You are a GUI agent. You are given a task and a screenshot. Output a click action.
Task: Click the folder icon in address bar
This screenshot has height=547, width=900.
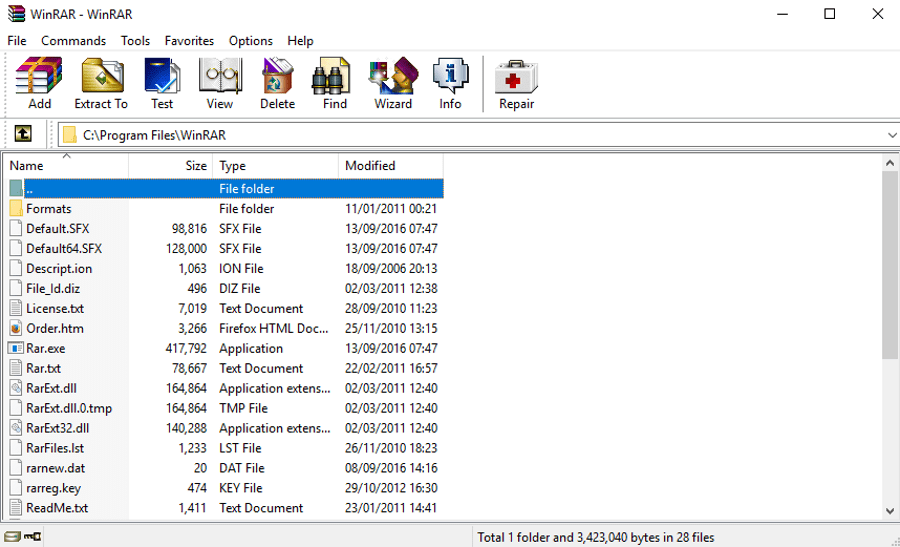point(69,135)
